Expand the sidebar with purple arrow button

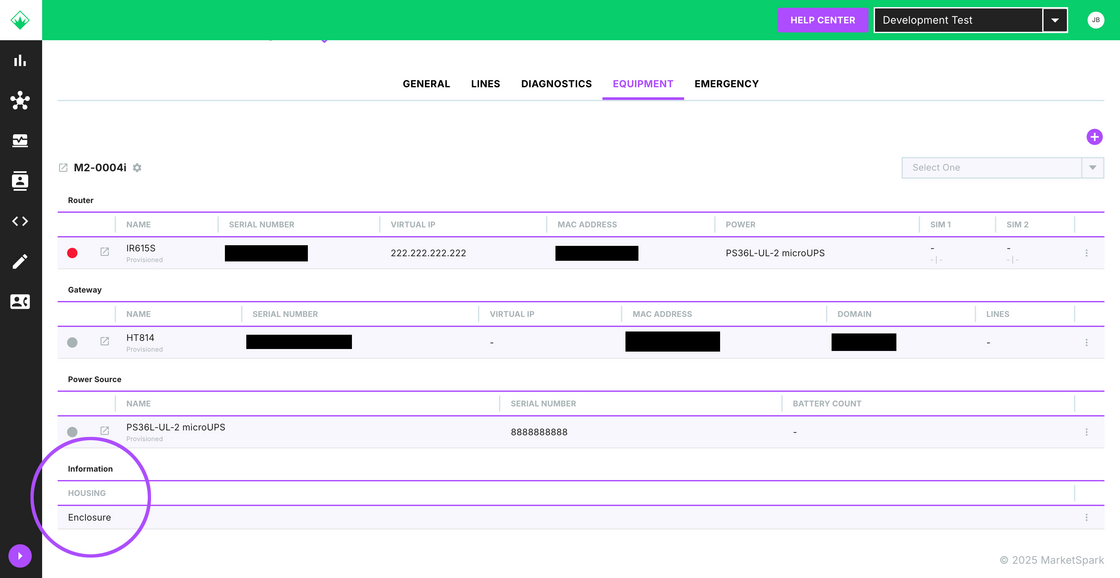point(20,556)
